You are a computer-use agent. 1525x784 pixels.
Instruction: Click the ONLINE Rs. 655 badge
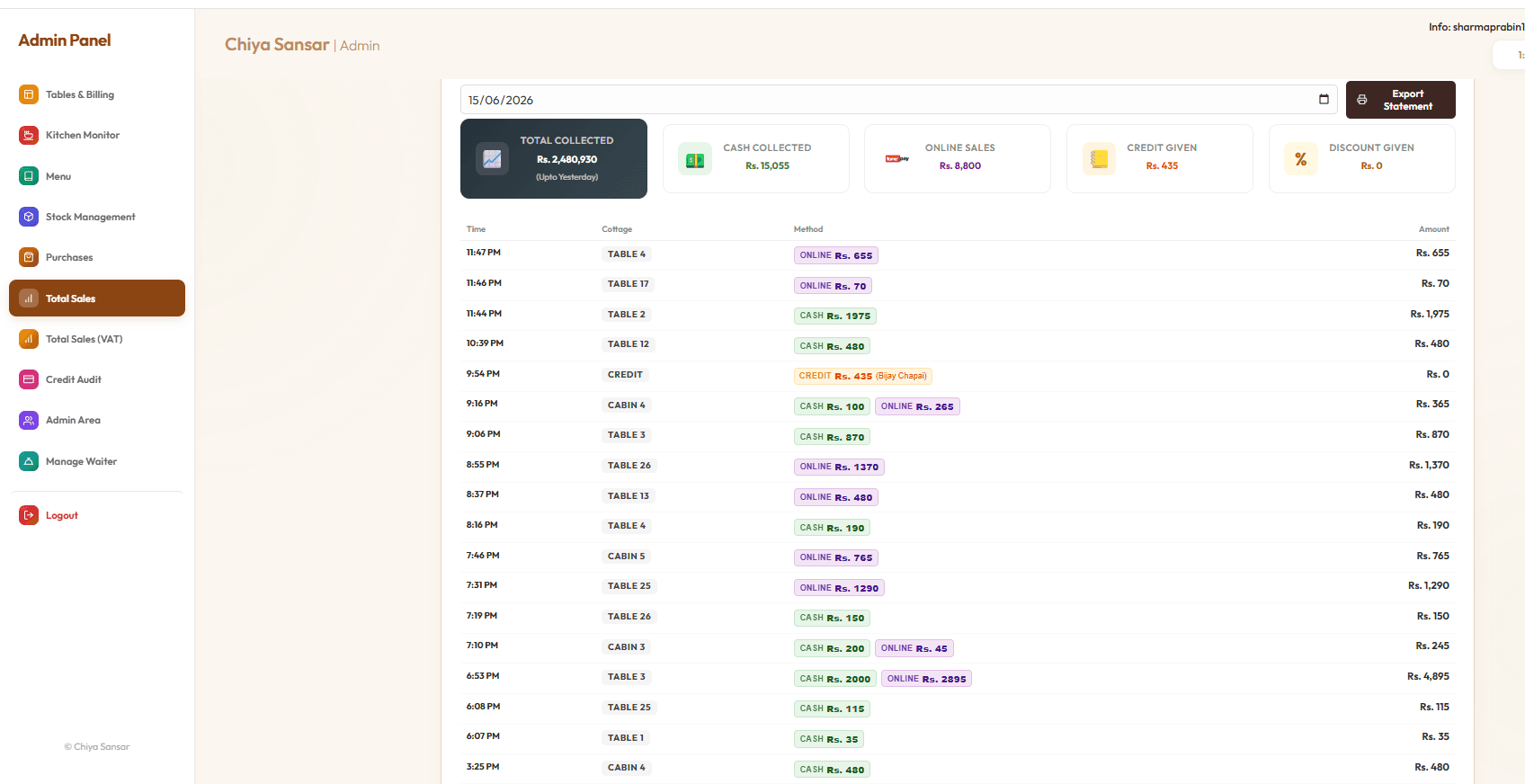(836, 255)
